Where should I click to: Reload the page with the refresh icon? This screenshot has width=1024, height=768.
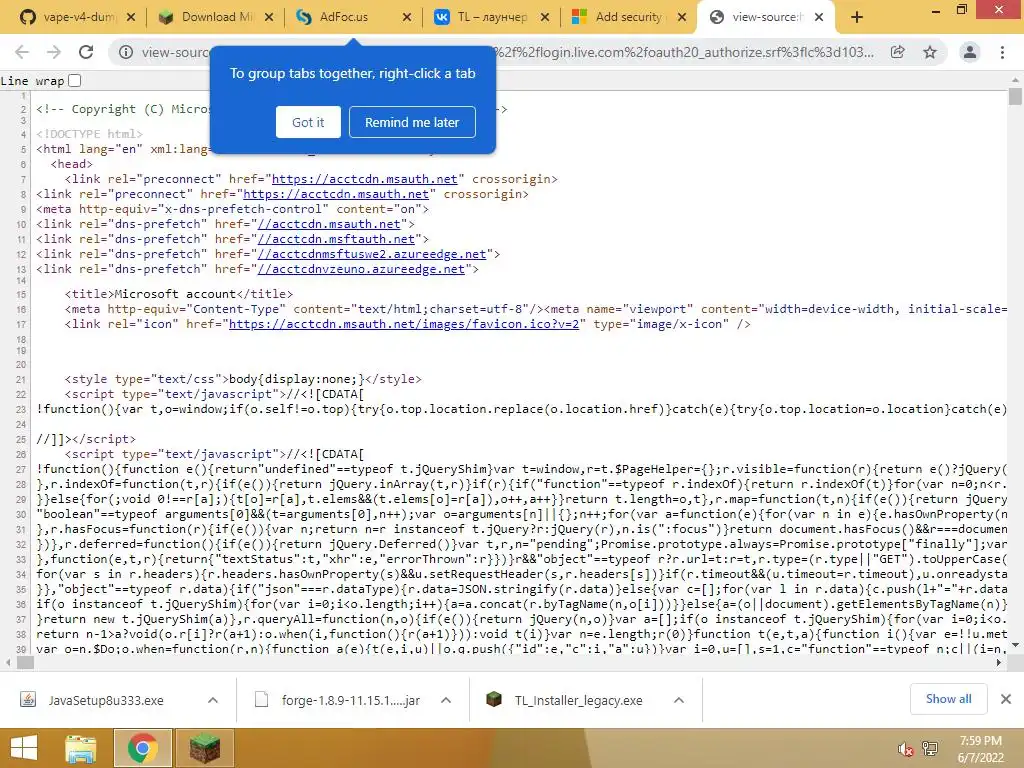86,52
